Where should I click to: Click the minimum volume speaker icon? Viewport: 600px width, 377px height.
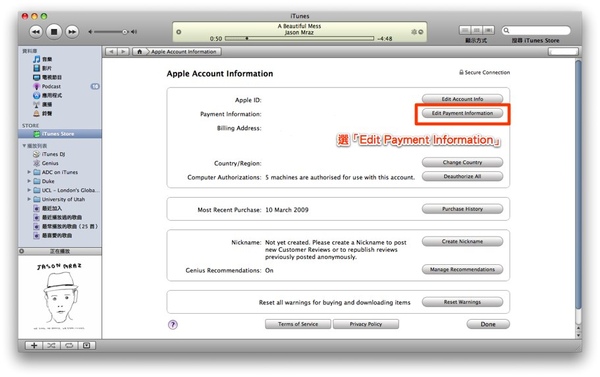[x=90, y=32]
